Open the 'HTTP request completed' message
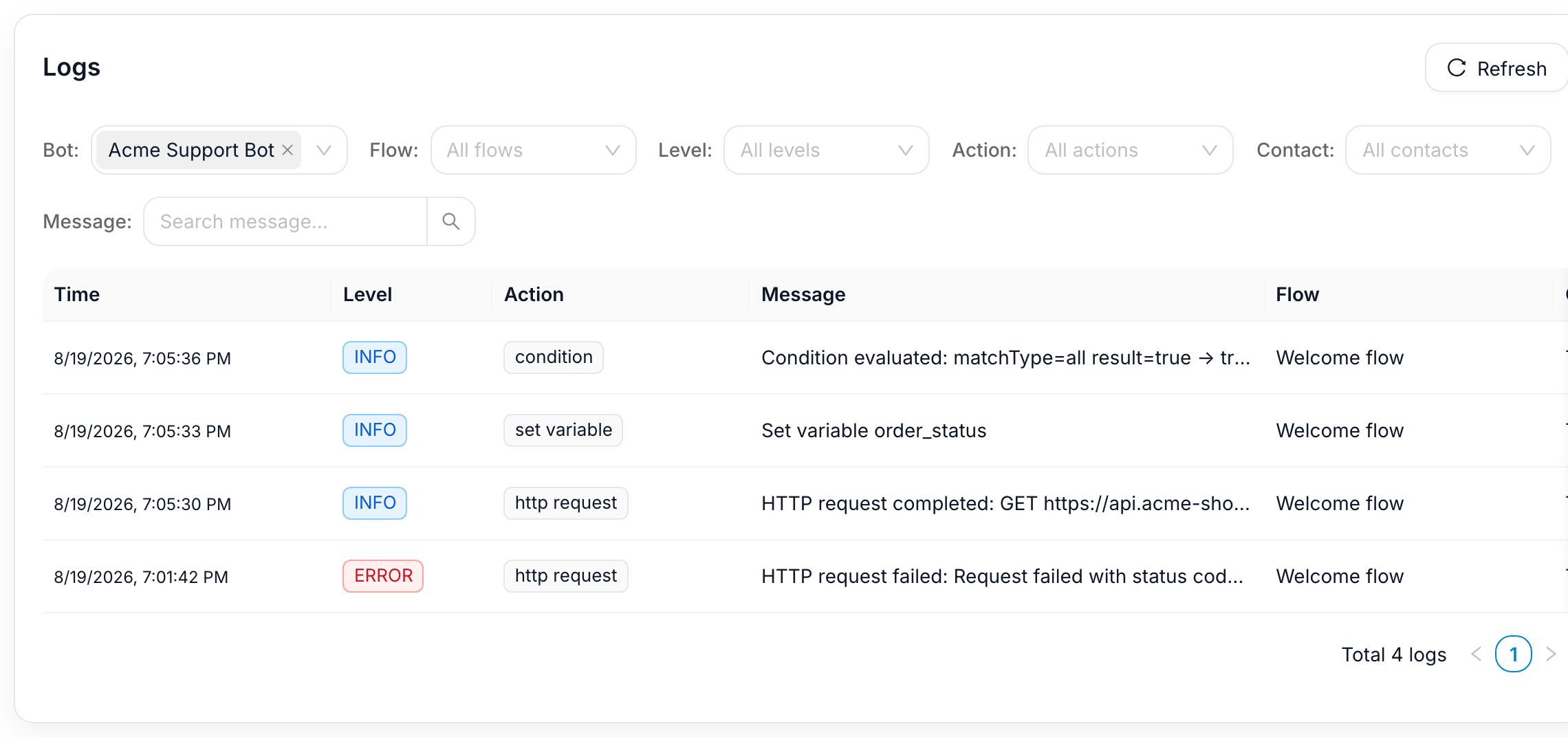The width and height of the screenshot is (1568, 737). click(1005, 503)
